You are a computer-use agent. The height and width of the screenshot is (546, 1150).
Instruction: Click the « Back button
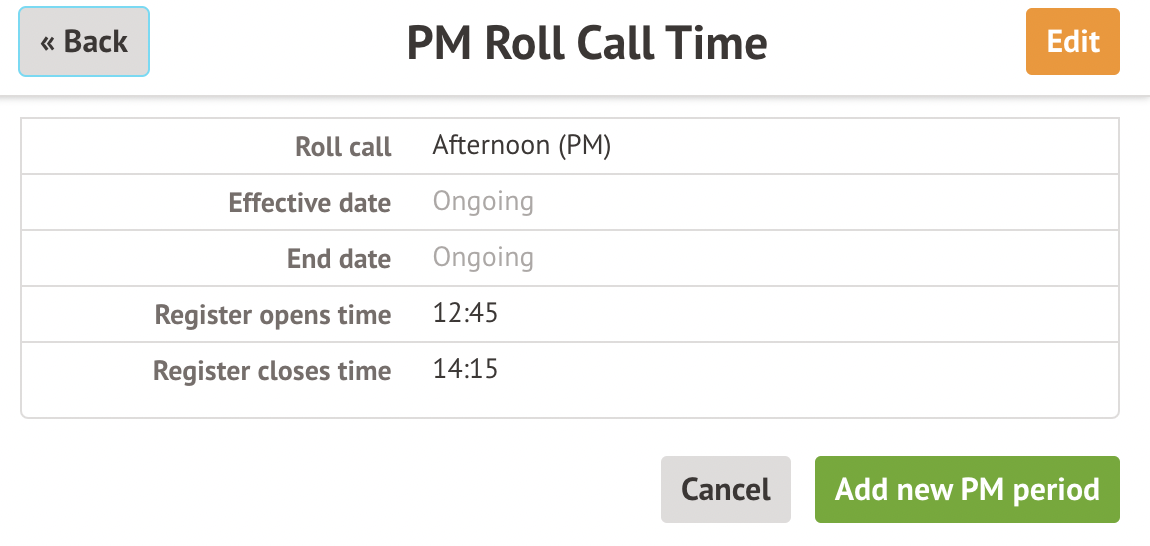click(x=84, y=42)
